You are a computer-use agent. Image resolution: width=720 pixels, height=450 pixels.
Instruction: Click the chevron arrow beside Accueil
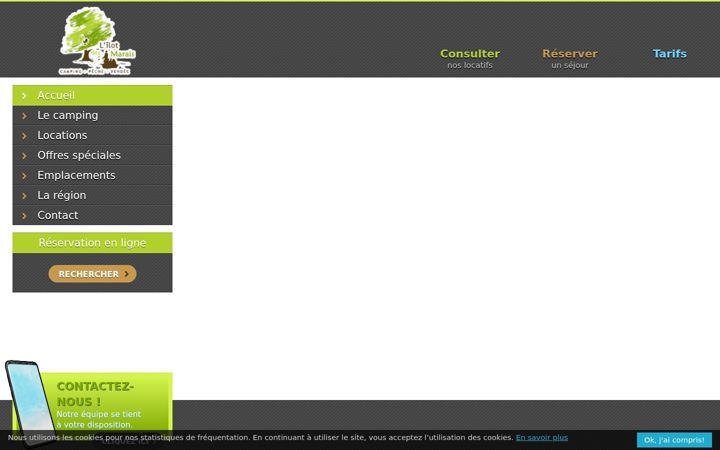coord(24,96)
